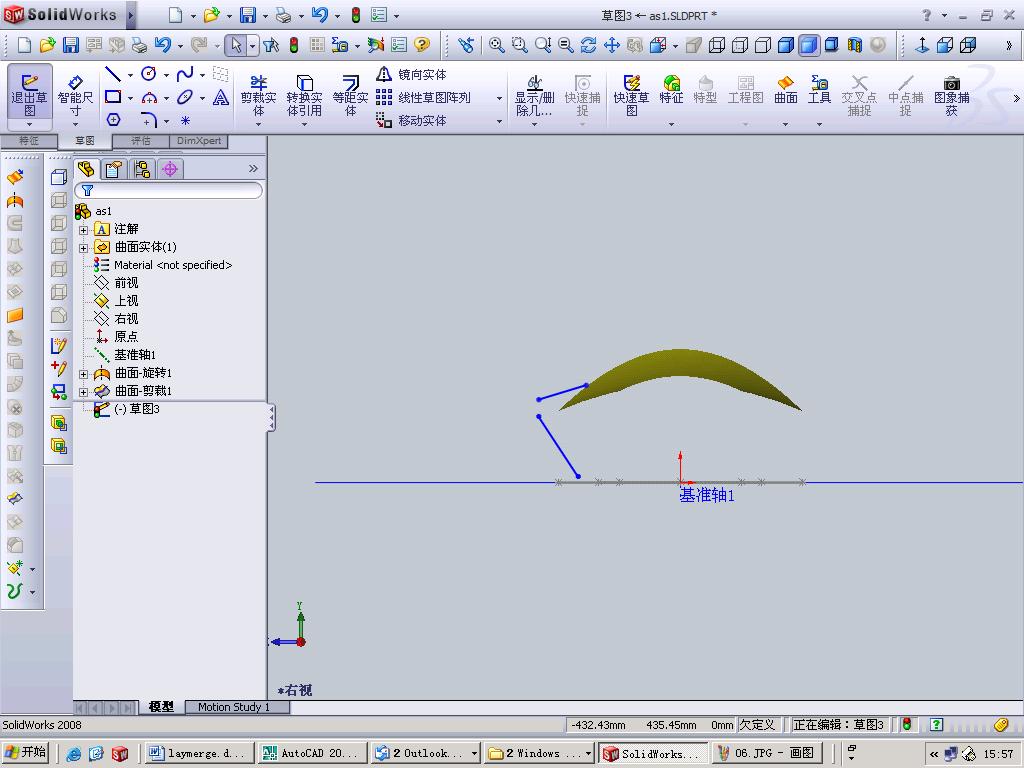Open the ConfigurationManager panel tab

142,170
